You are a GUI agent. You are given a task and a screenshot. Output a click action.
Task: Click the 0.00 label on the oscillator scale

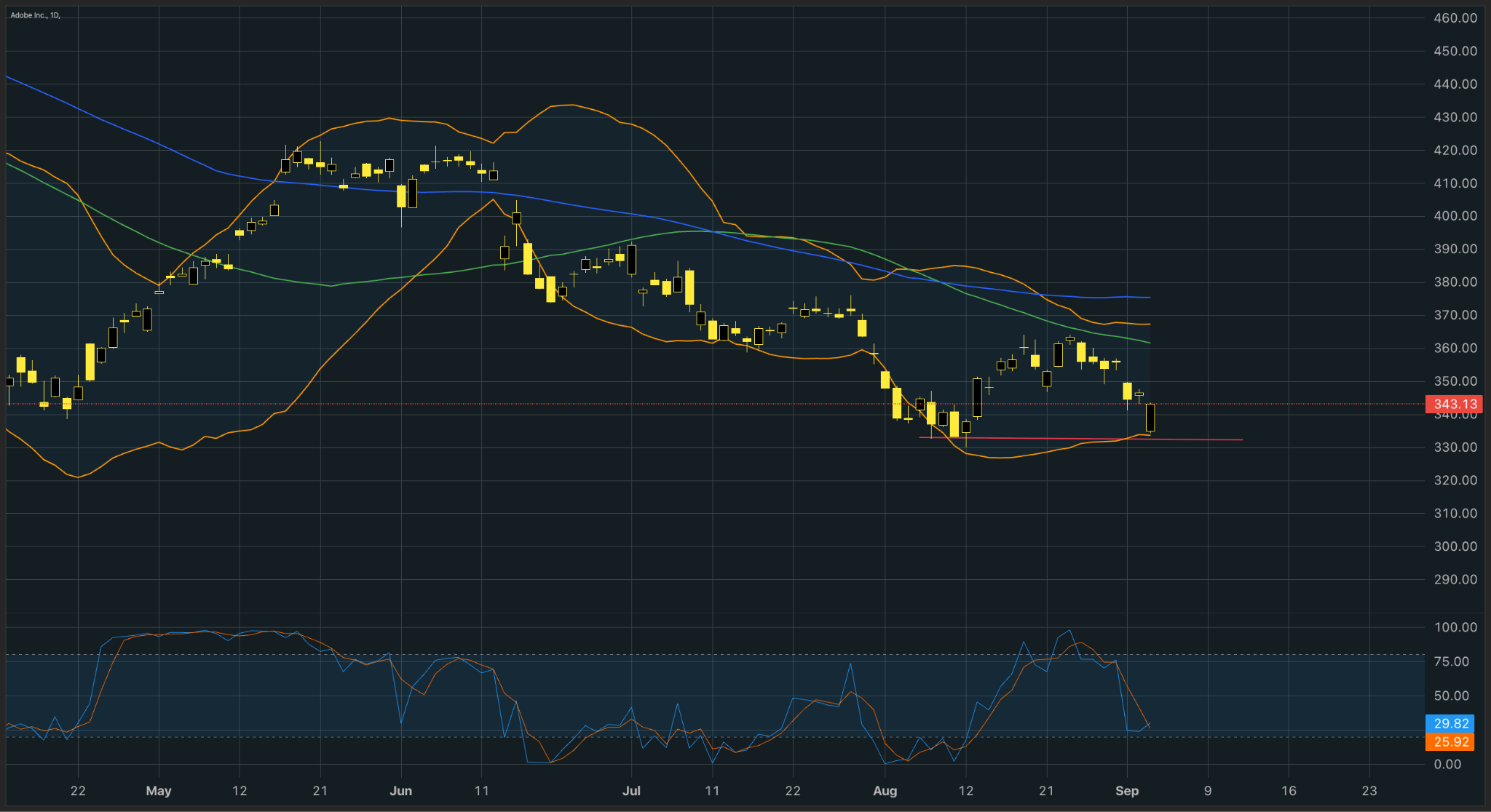[1447, 764]
